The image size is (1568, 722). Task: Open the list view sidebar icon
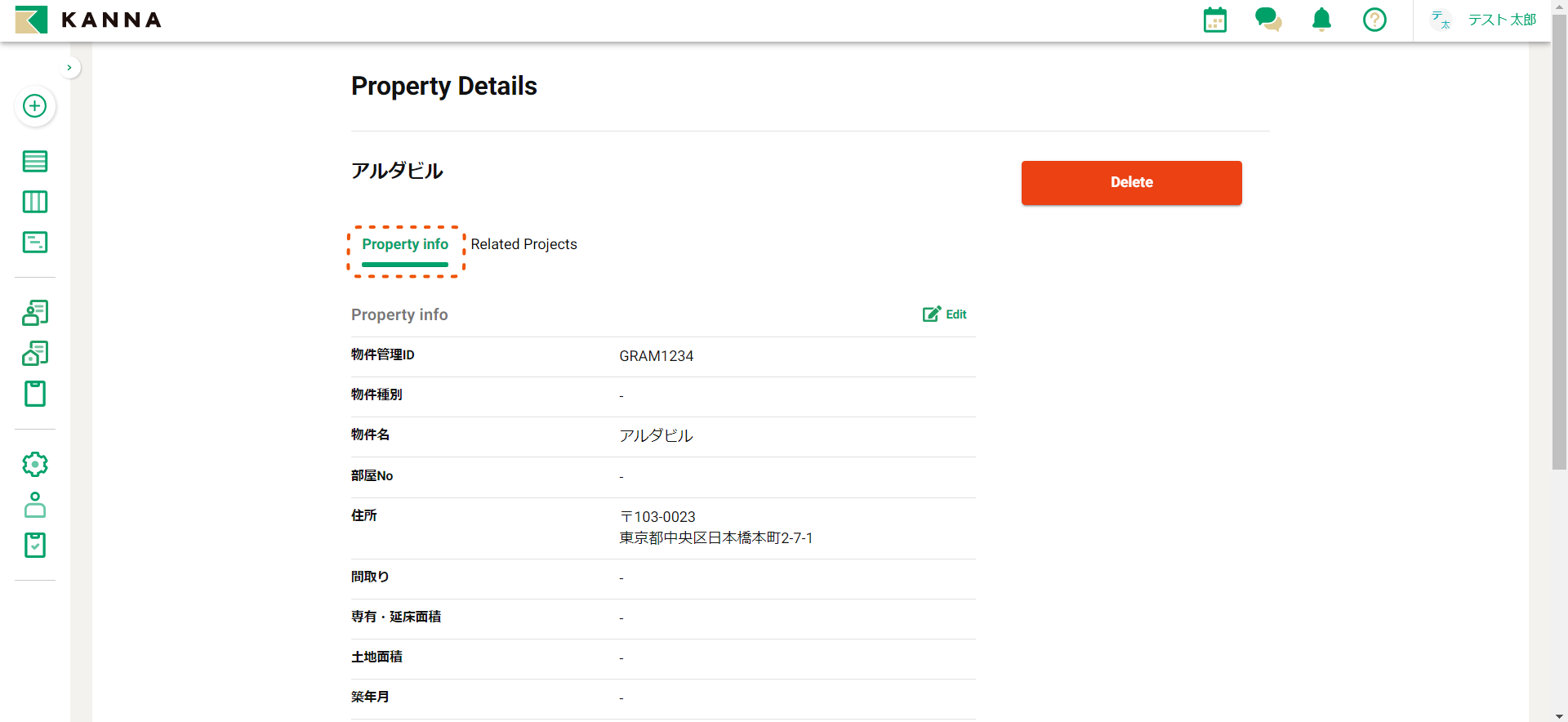[x=34, y=162]
